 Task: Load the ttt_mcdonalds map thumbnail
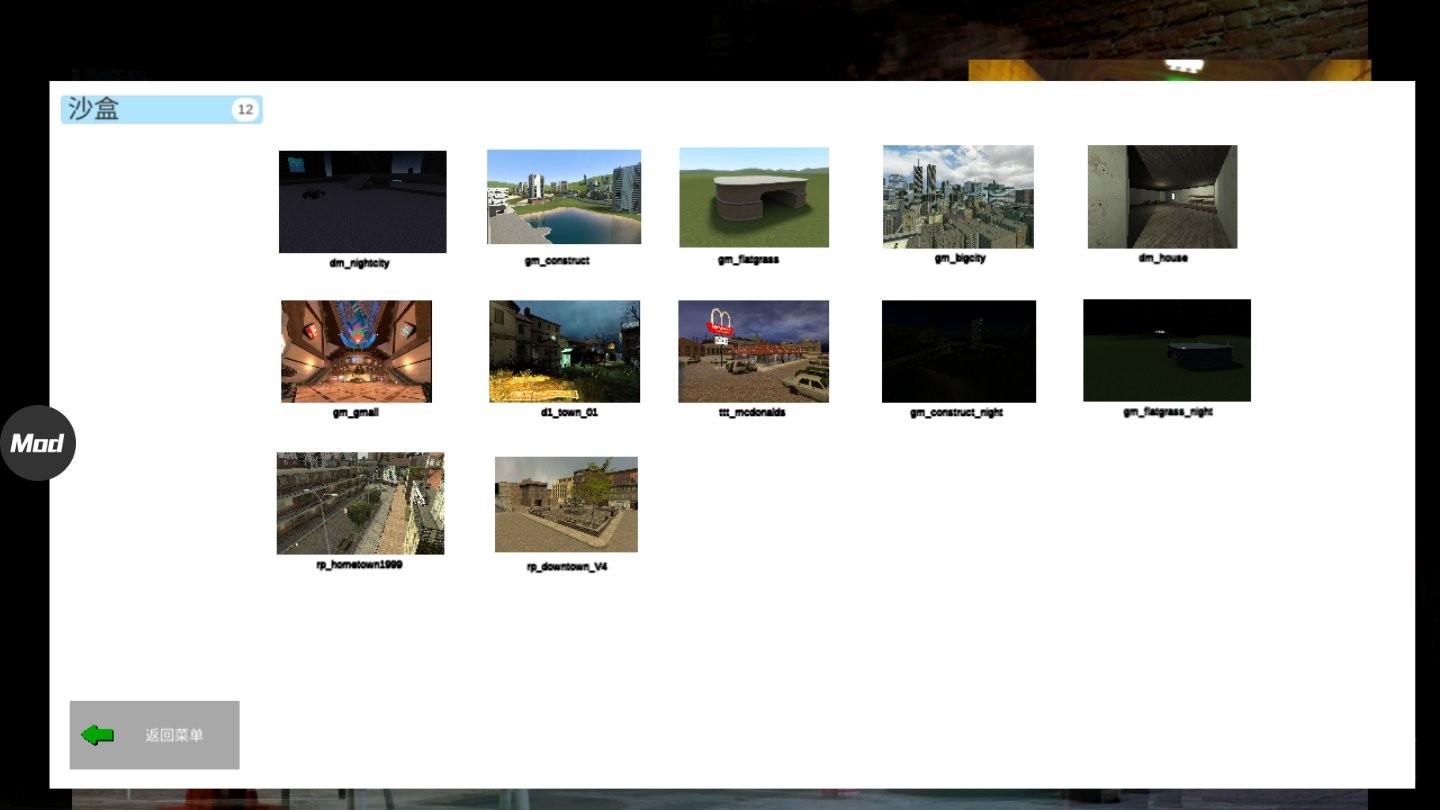pos(753,351)
